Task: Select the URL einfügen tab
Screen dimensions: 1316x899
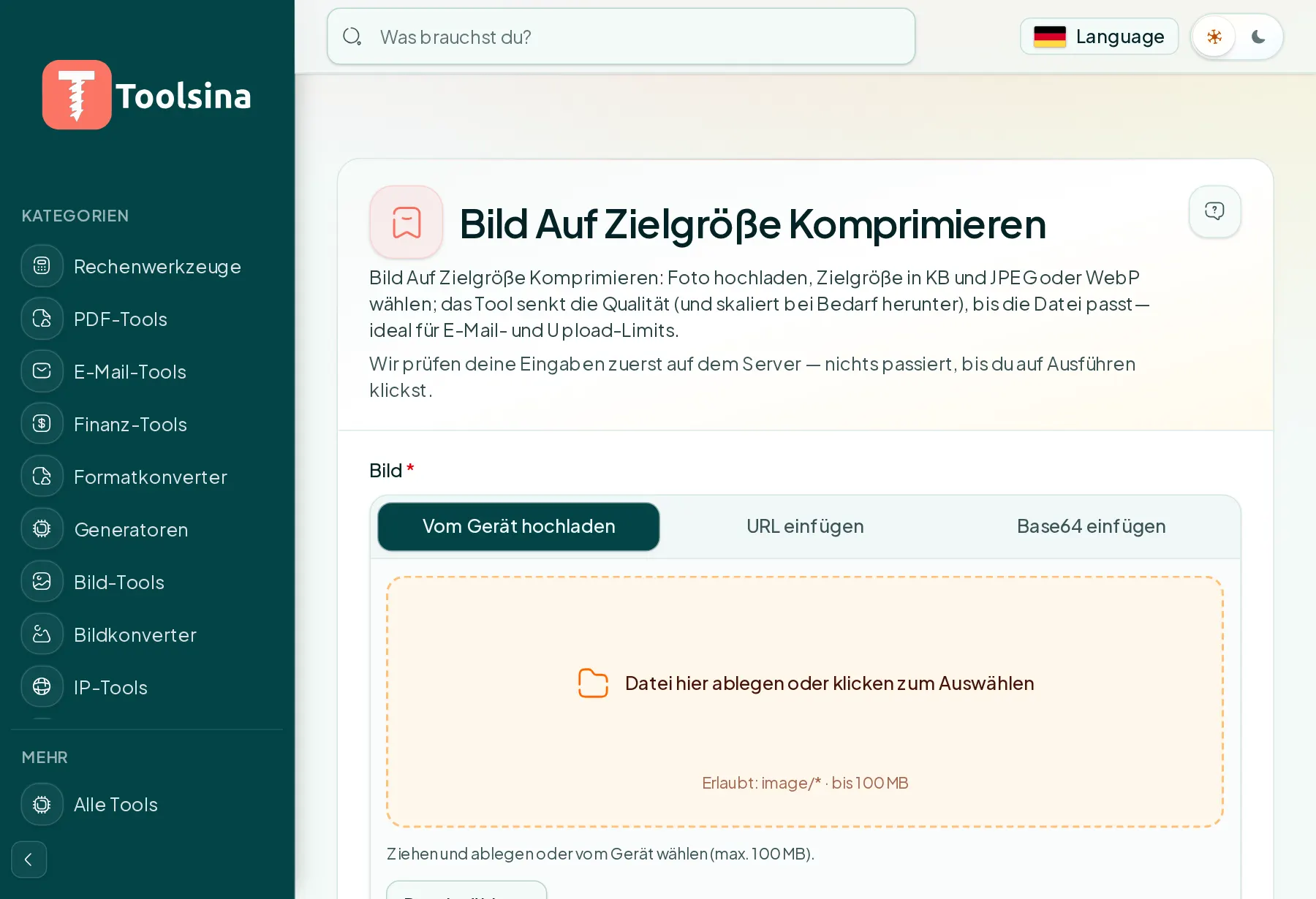Action: coord(805,526)
